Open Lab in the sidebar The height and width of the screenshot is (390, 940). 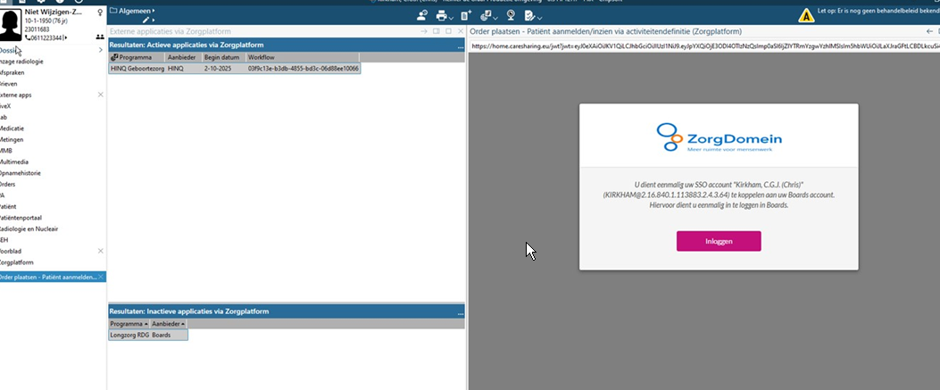click(5, 117)
